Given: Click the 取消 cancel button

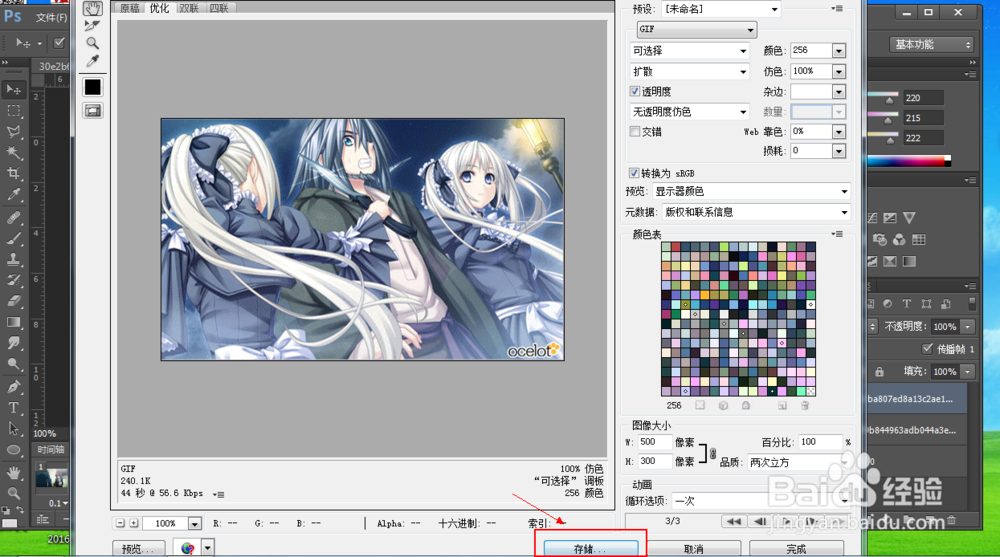Looking at the screenshot, I should (694, 549).
